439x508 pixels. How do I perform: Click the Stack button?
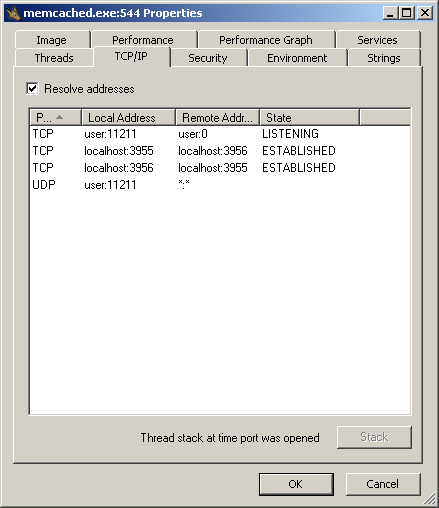(374, 437)
